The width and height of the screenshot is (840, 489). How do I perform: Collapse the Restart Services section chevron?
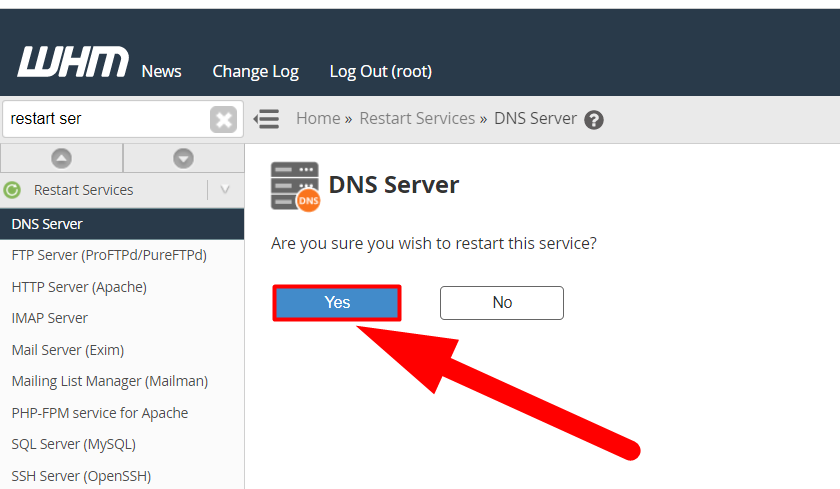pos(225,190)
